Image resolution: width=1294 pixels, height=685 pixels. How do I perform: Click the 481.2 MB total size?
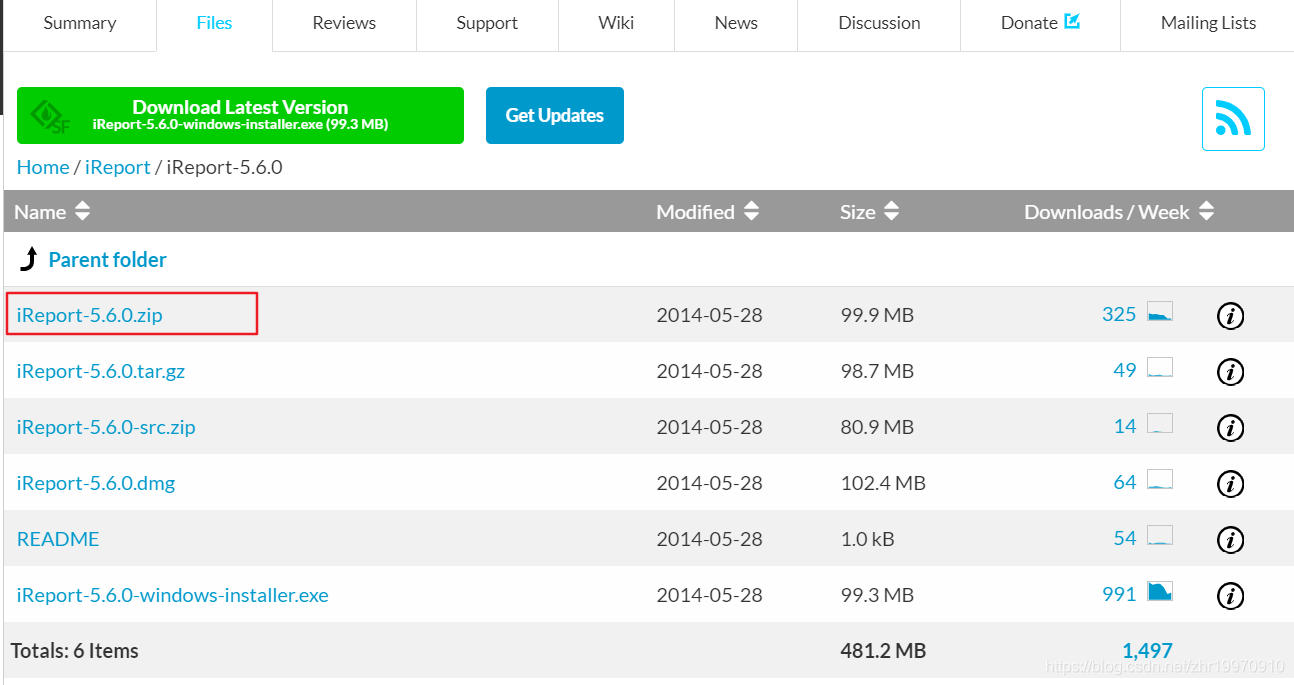883,651
